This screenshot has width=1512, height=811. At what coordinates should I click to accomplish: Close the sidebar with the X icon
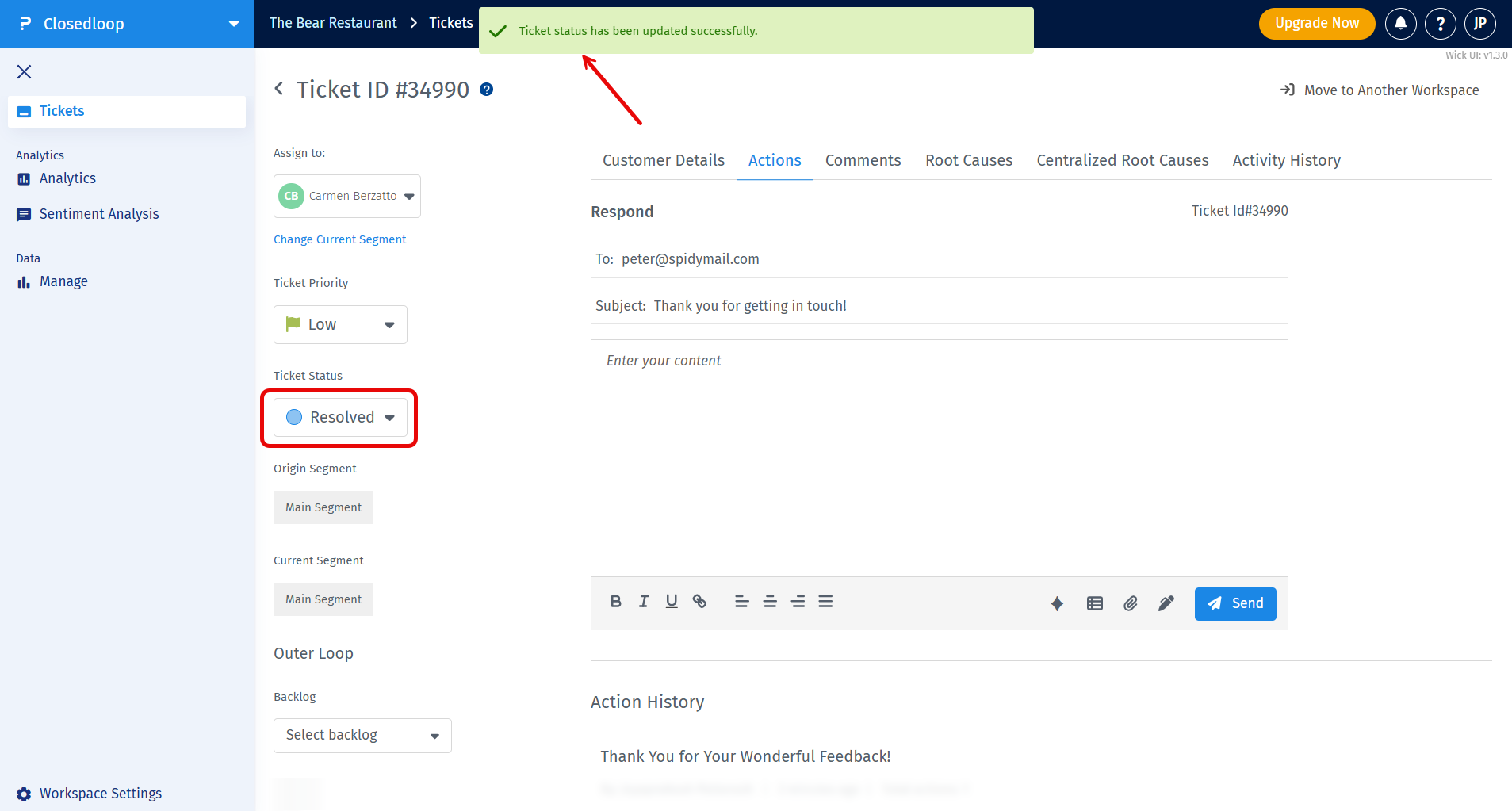(x=25, y=72)
